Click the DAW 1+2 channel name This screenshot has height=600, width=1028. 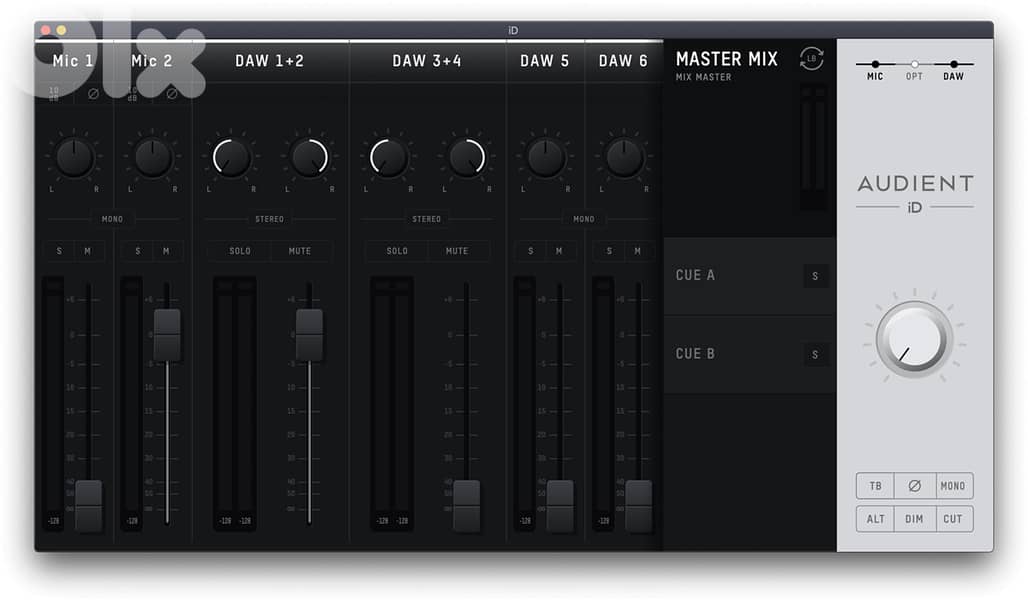[x=269, y=61]
